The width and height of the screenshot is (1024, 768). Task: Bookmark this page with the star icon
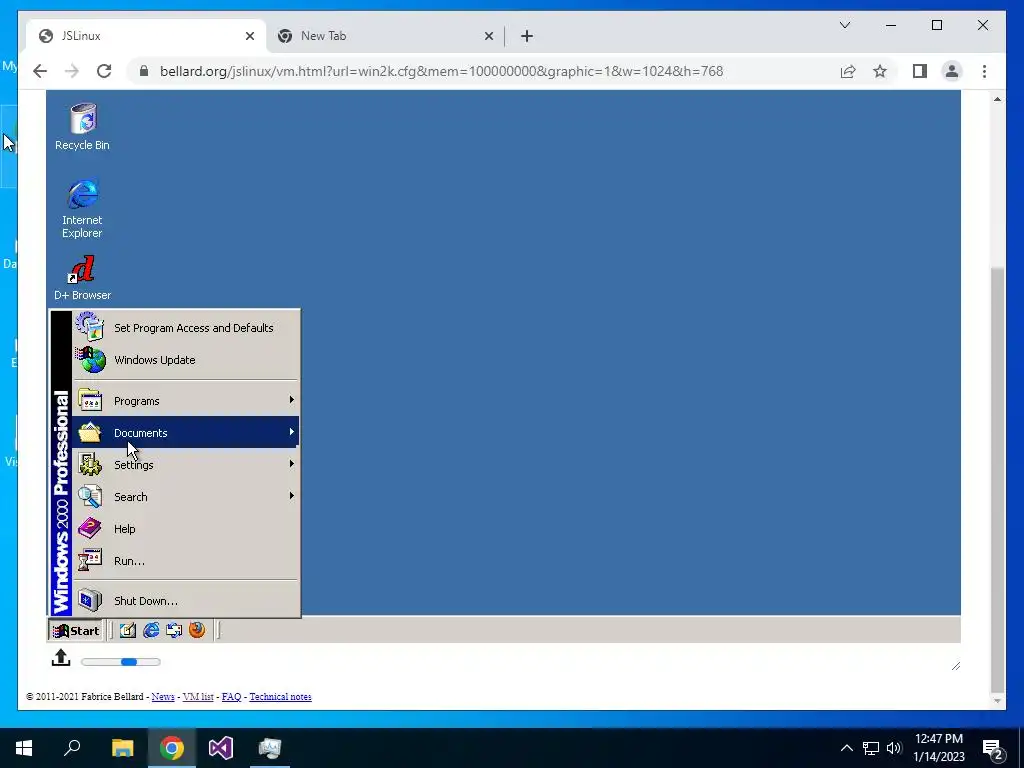[x=880, y=71]
